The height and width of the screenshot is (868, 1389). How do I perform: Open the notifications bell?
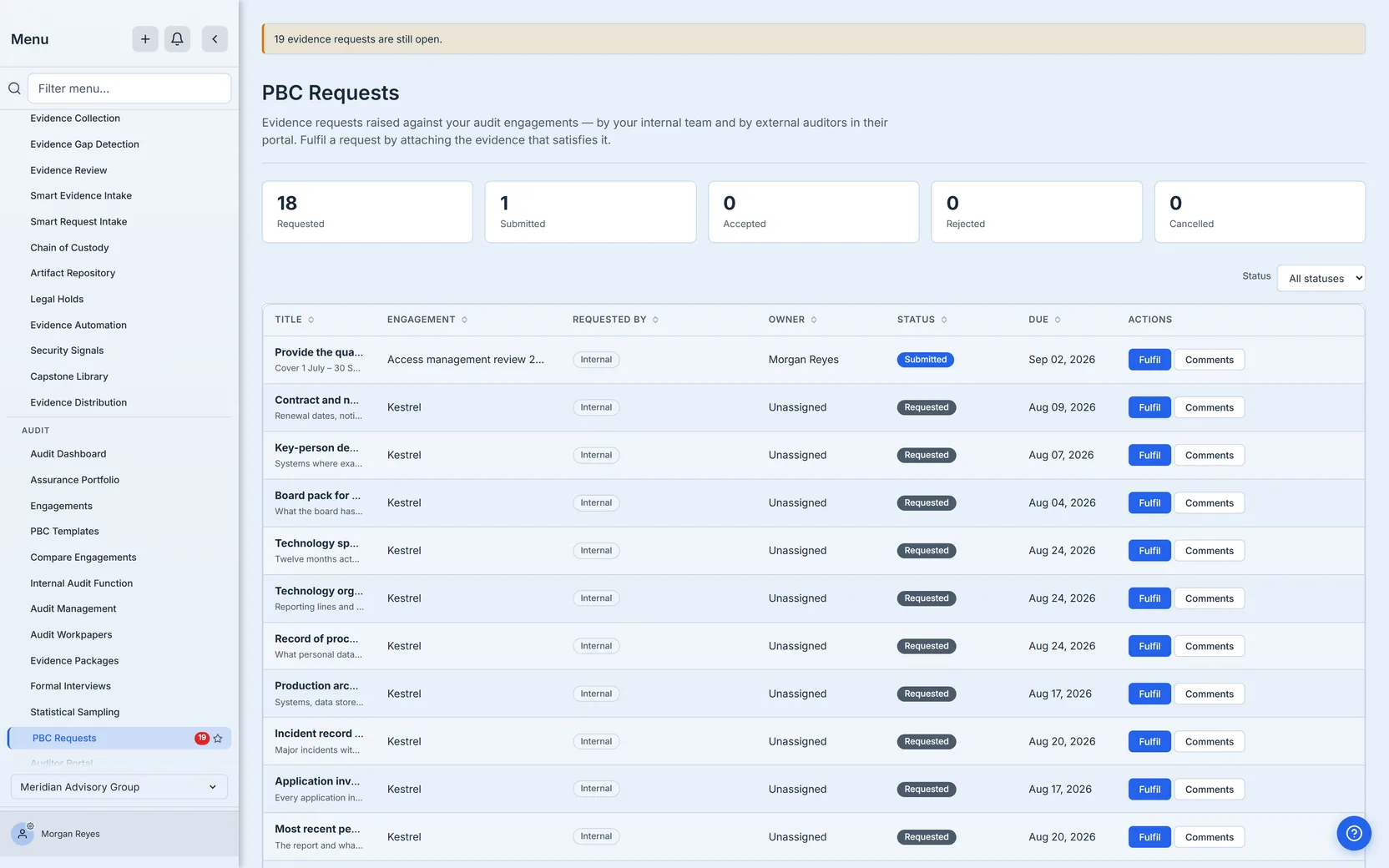click(x=177, y=39)
